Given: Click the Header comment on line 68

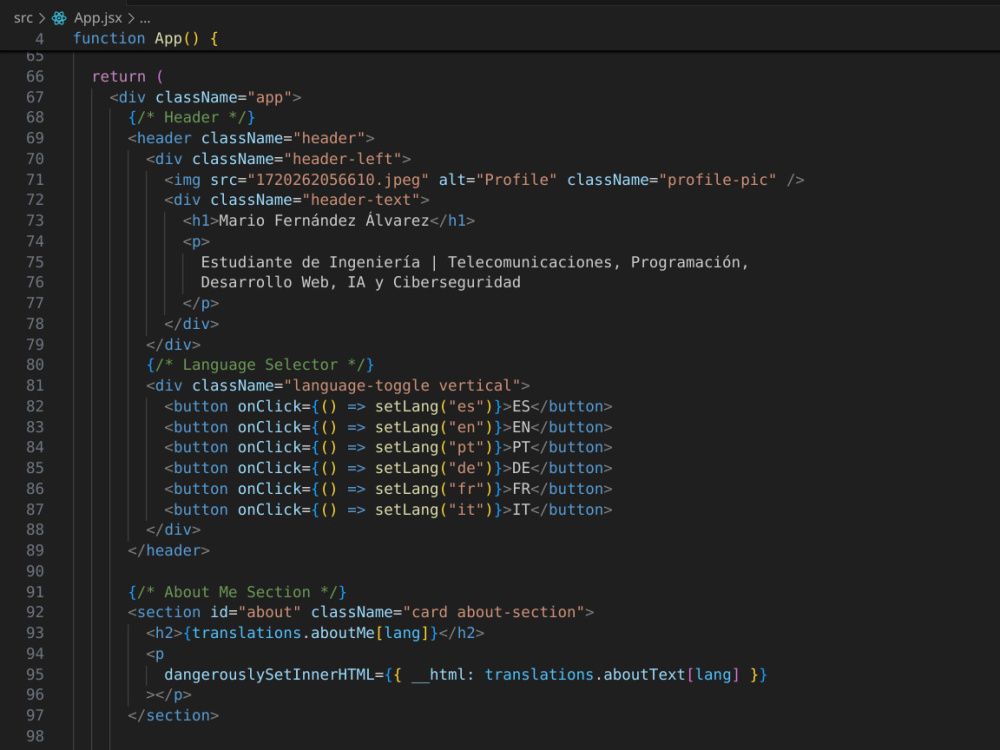Looking at the screenshot, I should coord(191,117).
